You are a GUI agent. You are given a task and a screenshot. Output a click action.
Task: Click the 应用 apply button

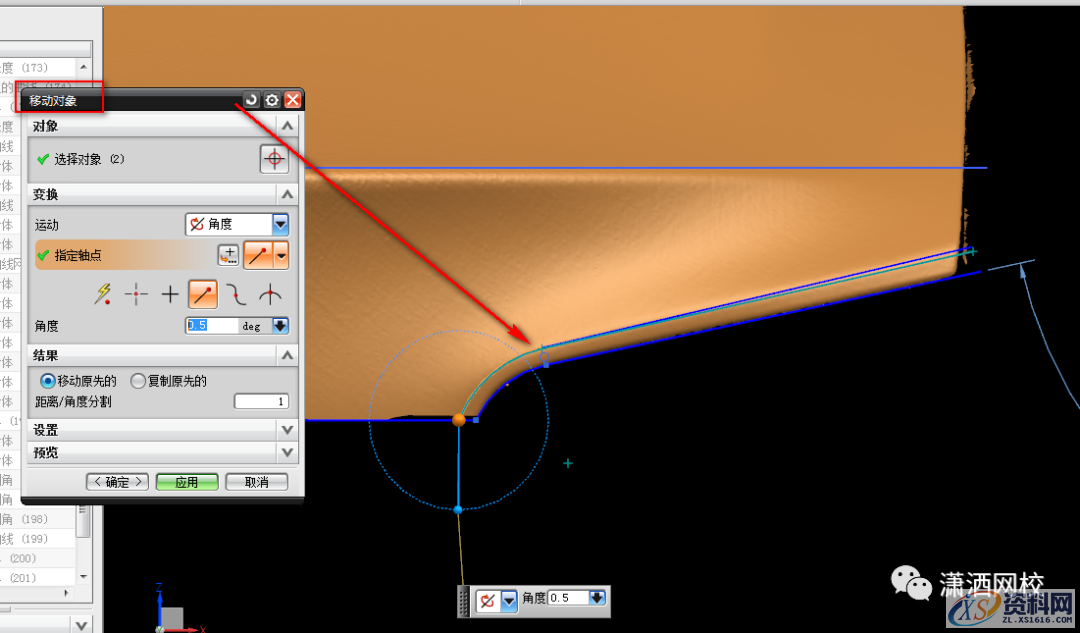(x=187, y=482)
